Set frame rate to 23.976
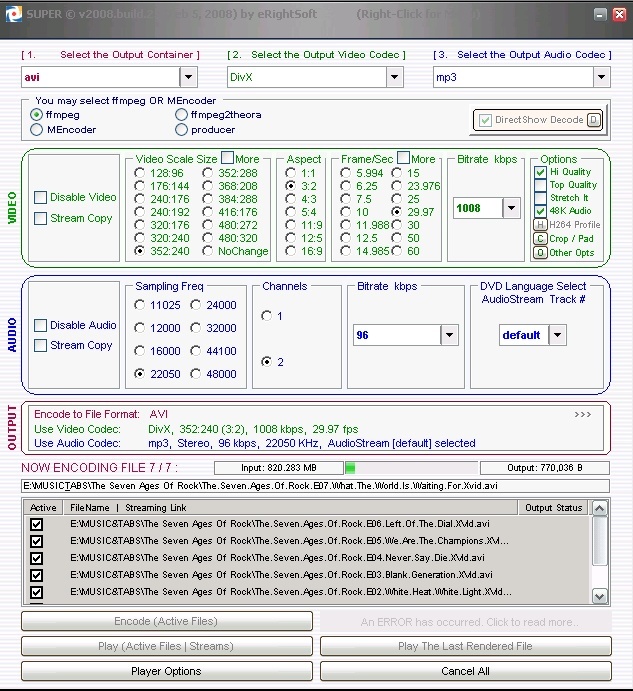The height and width of the screenshot is (691, 633). (x=397, y=186)
